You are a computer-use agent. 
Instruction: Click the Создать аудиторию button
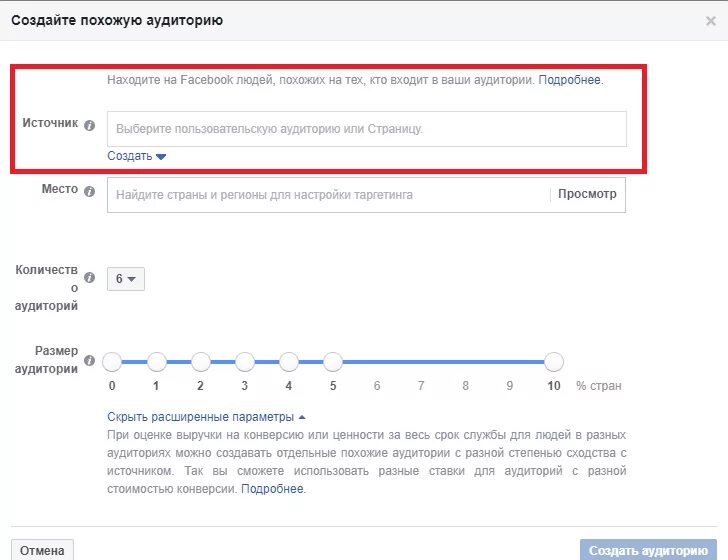[x=648, y=550]
